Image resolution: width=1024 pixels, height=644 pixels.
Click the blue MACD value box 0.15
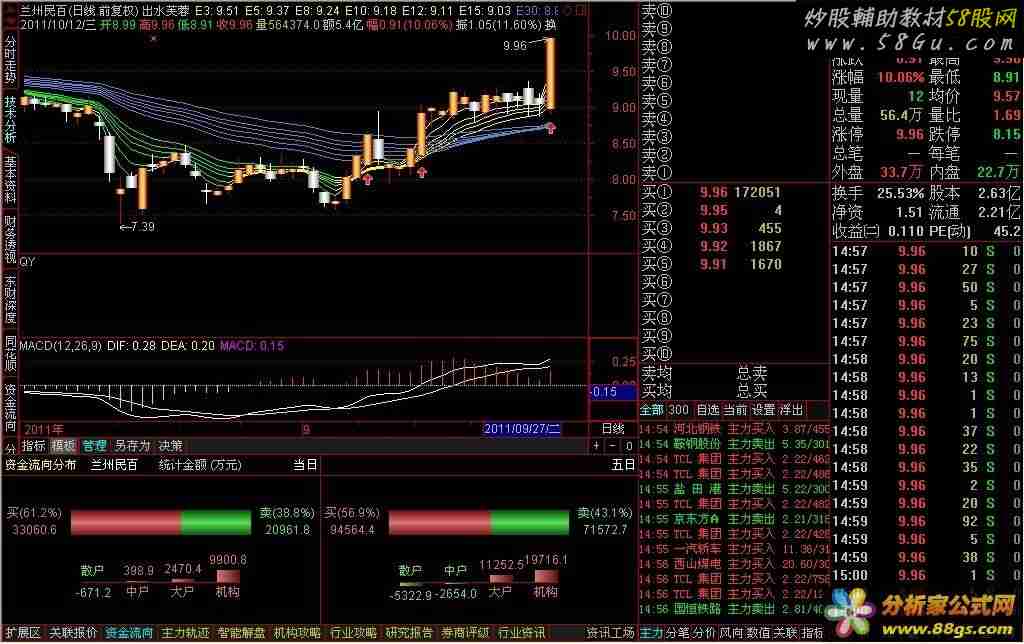[x=612, y=392]
